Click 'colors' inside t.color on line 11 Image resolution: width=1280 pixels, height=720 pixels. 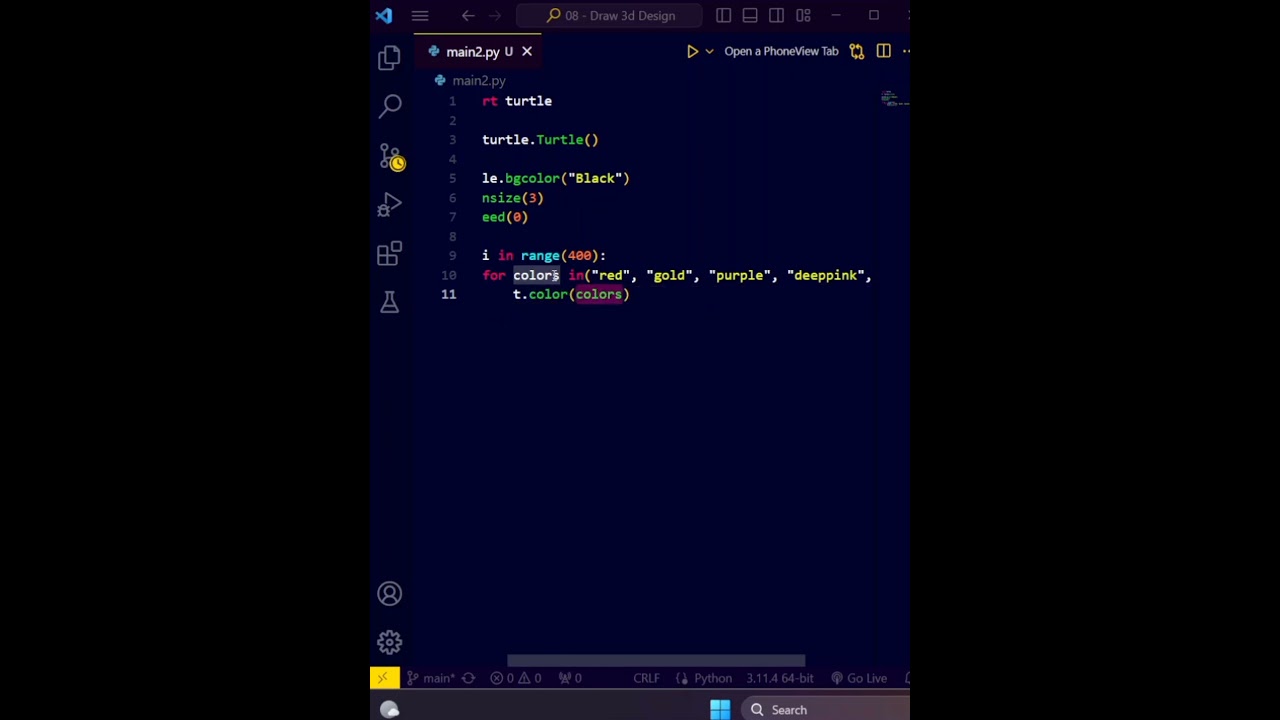click(x=598, y=295)
